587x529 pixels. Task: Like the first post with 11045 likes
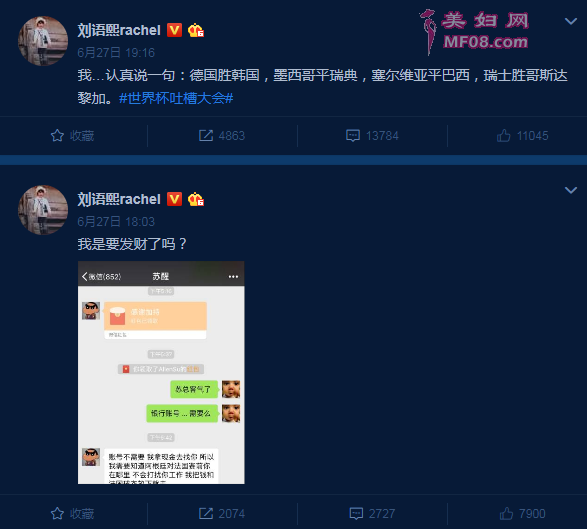click(x=504, y=136)
